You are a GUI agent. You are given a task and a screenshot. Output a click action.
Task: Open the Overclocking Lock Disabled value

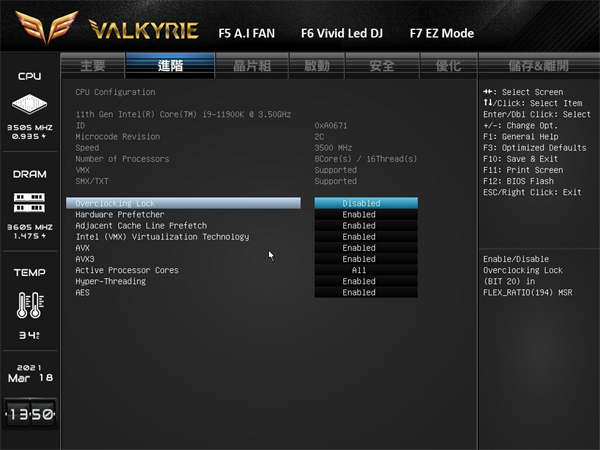click(366, 203)
